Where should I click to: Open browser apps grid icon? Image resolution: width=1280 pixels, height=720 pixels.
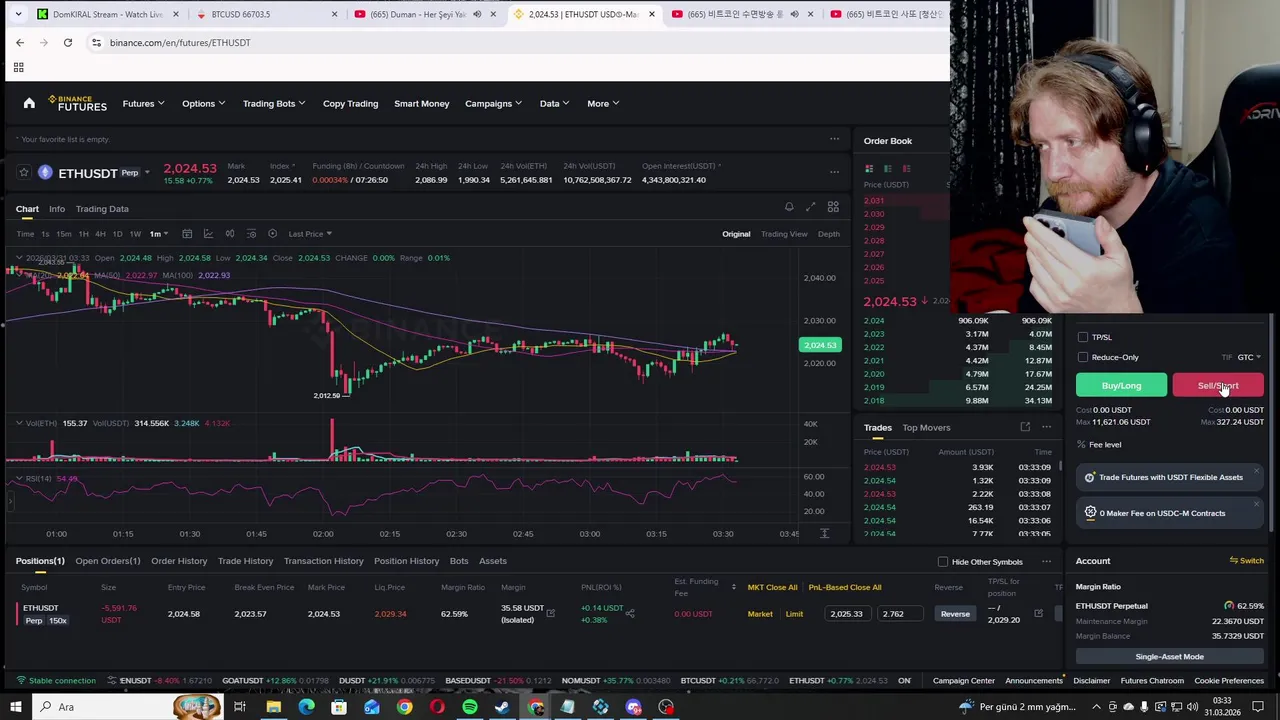click(18, 67)
